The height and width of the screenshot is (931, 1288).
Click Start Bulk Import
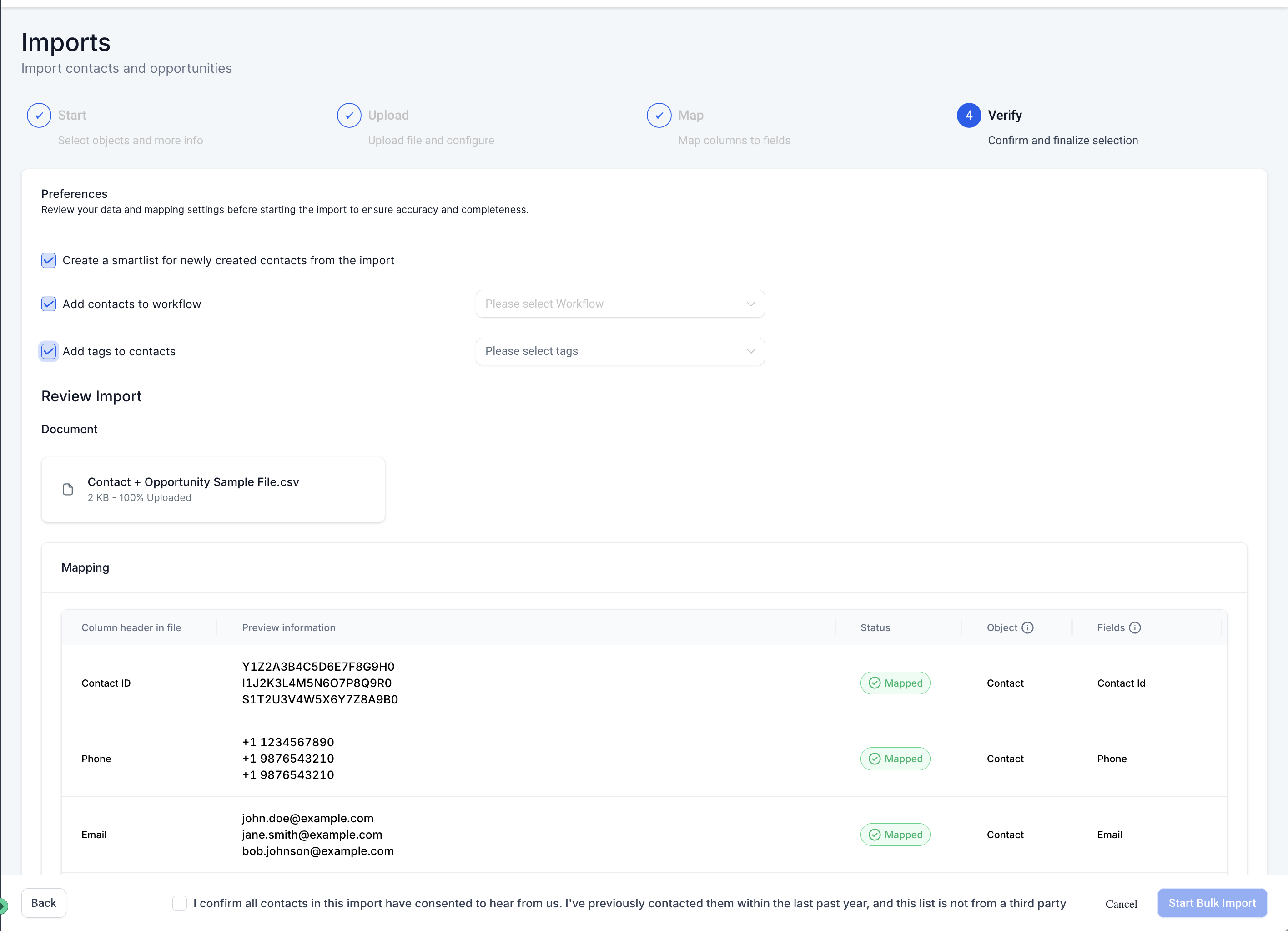(1212, 903)
